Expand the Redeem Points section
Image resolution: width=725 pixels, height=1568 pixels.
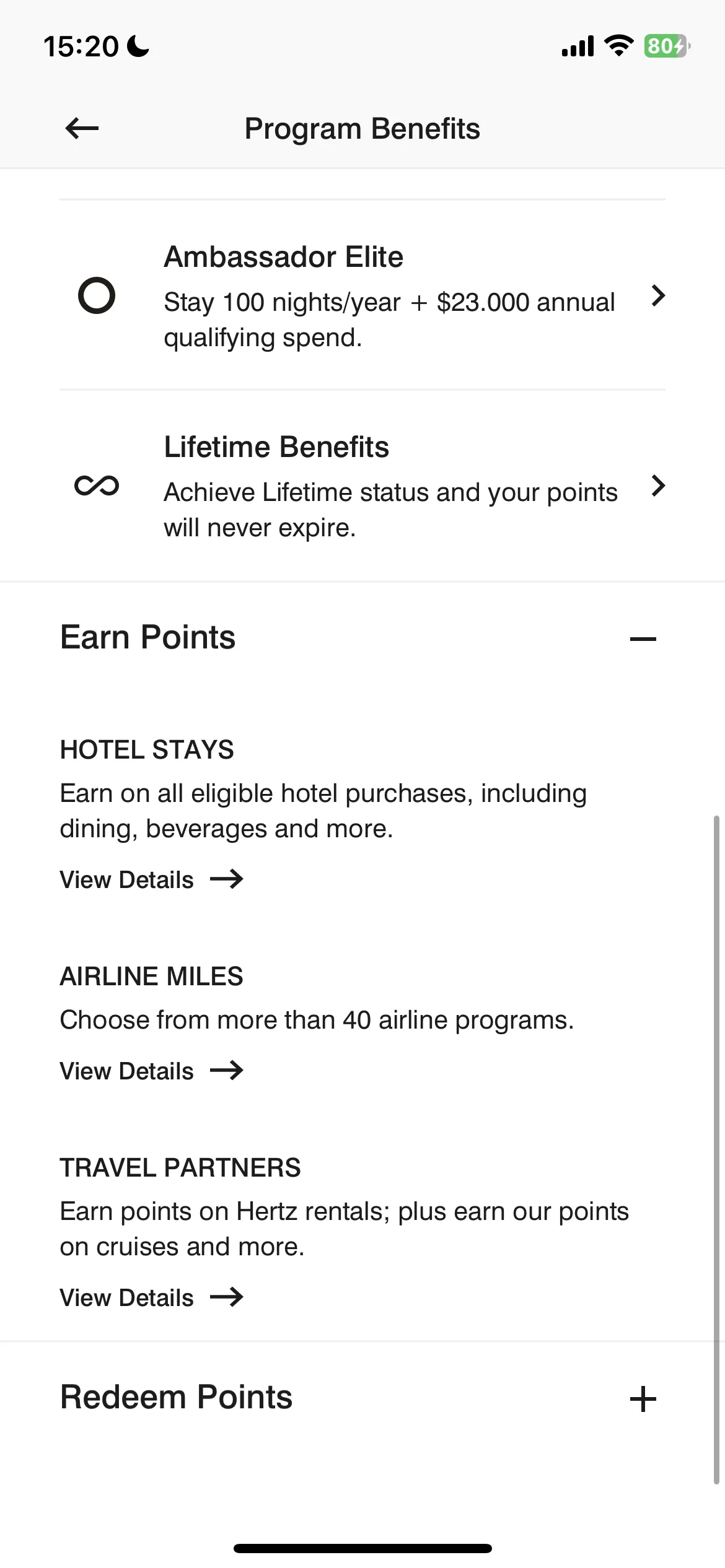[x=643, y=1399]
